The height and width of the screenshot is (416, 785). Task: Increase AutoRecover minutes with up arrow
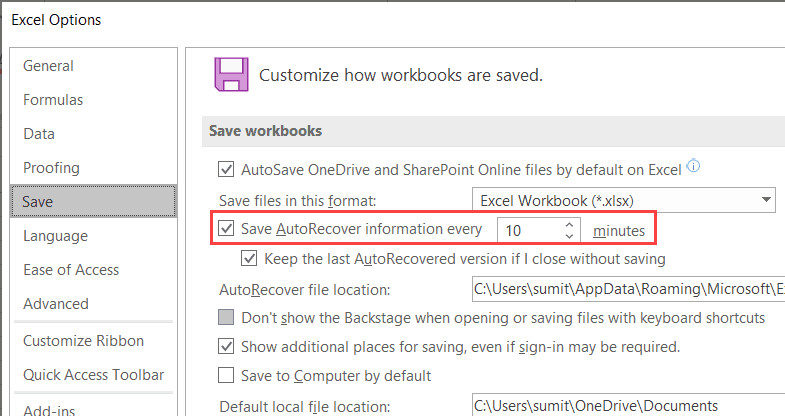pyautogui.click(x=569, y=225)
